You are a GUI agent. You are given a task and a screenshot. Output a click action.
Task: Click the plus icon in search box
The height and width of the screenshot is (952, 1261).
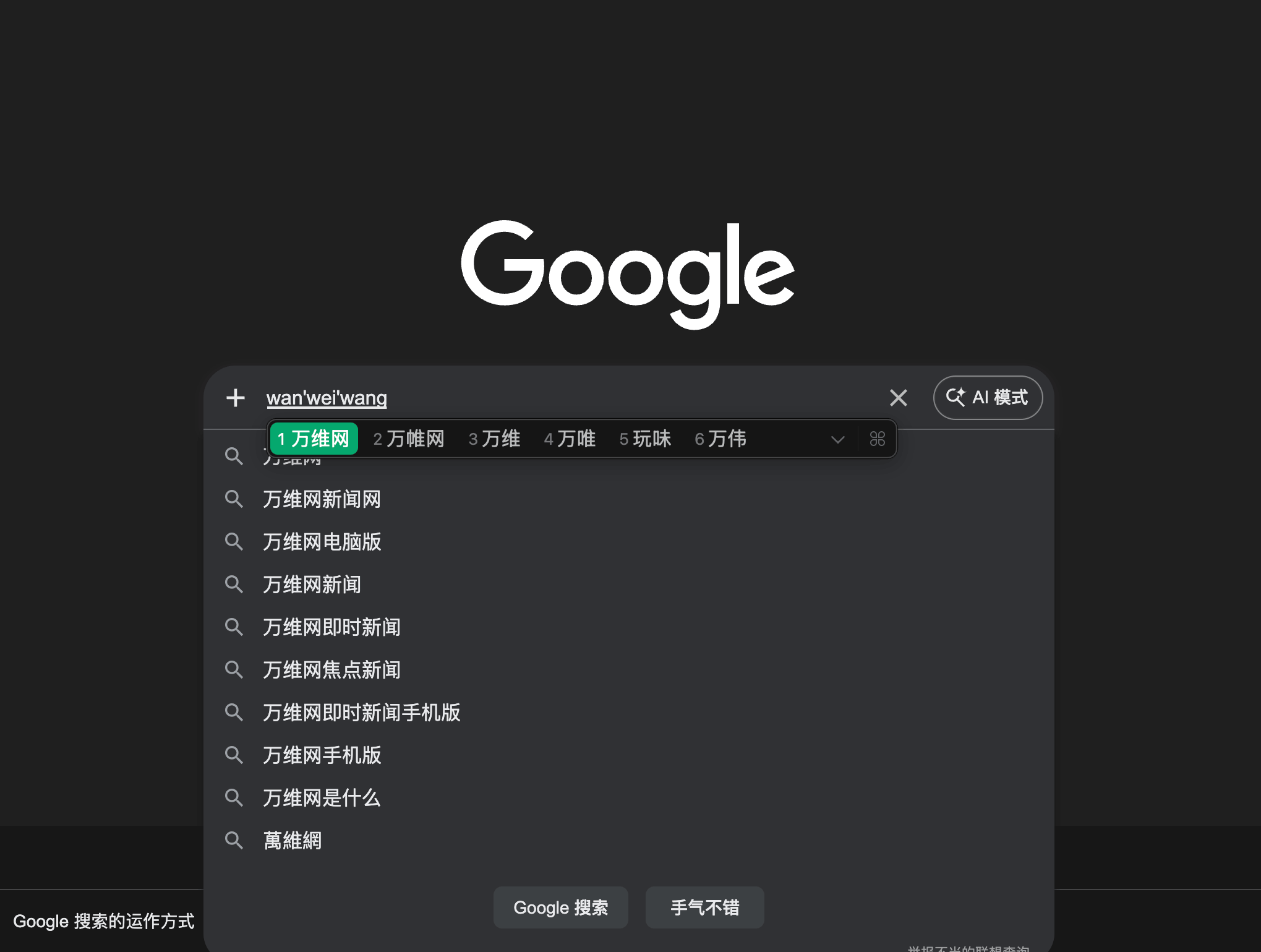pos(236,398)
